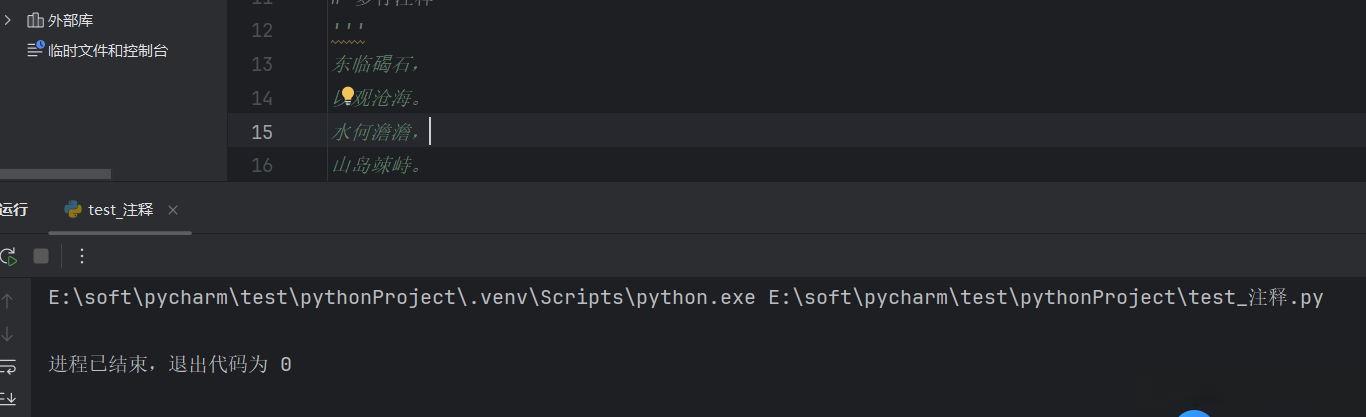This screenshot has width=1366, height=417.
Task: Toggle soft-wrap icon in run console
Action: (8, 366)
